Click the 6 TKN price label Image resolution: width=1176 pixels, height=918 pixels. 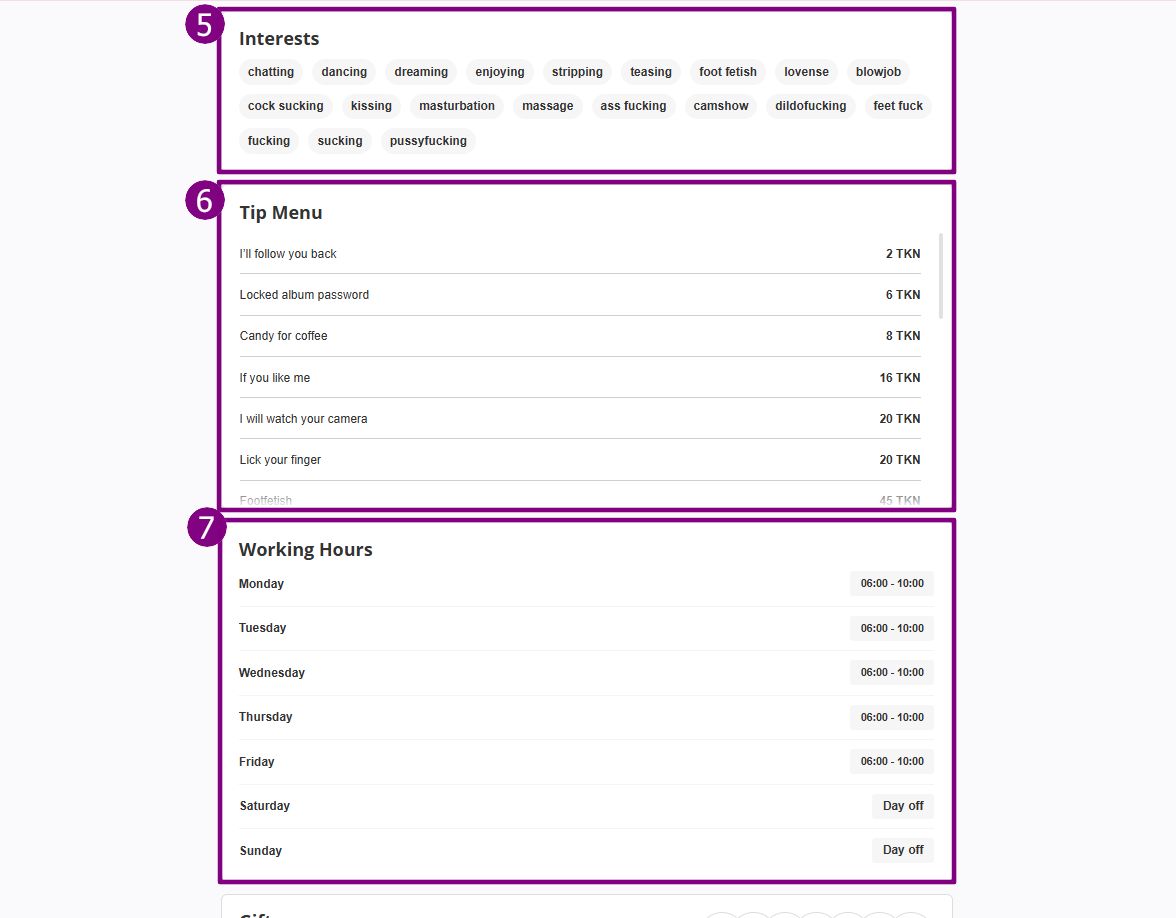[903, 295]
